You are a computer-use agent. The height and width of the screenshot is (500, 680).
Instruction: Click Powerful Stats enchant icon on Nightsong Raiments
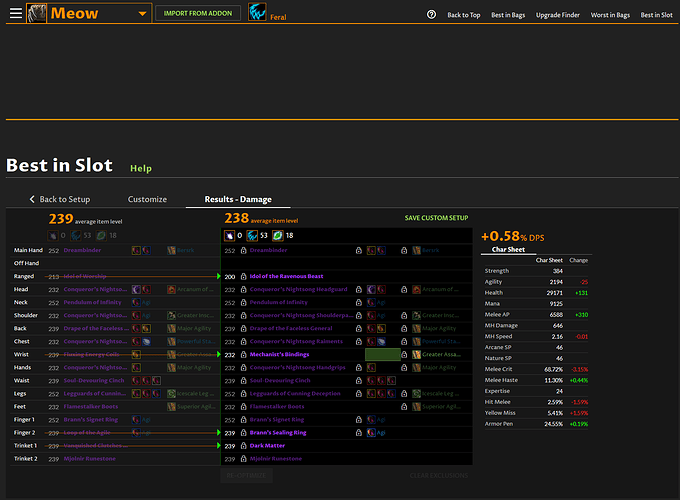[416, 341]
